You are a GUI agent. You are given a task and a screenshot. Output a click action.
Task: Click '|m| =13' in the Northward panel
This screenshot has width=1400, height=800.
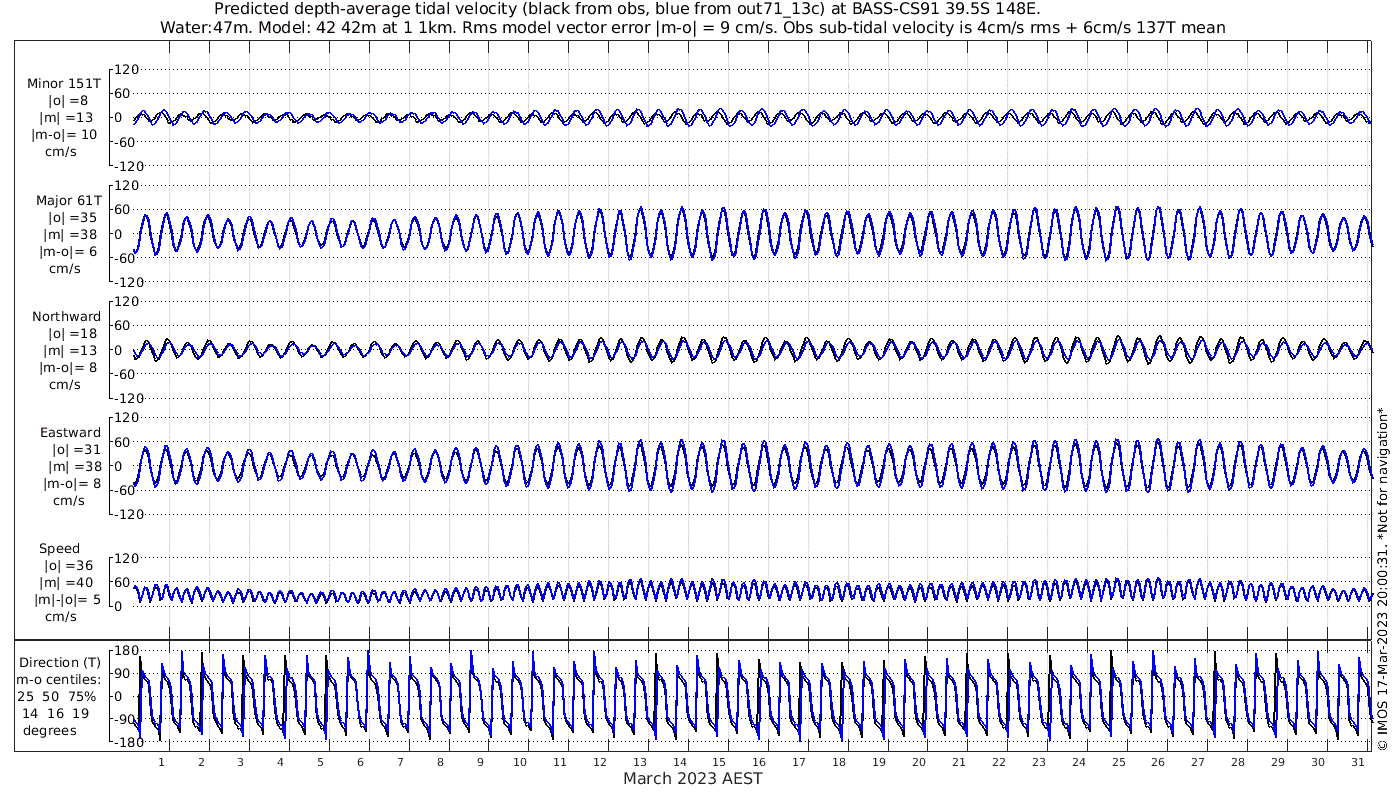(x=68, y=350)
